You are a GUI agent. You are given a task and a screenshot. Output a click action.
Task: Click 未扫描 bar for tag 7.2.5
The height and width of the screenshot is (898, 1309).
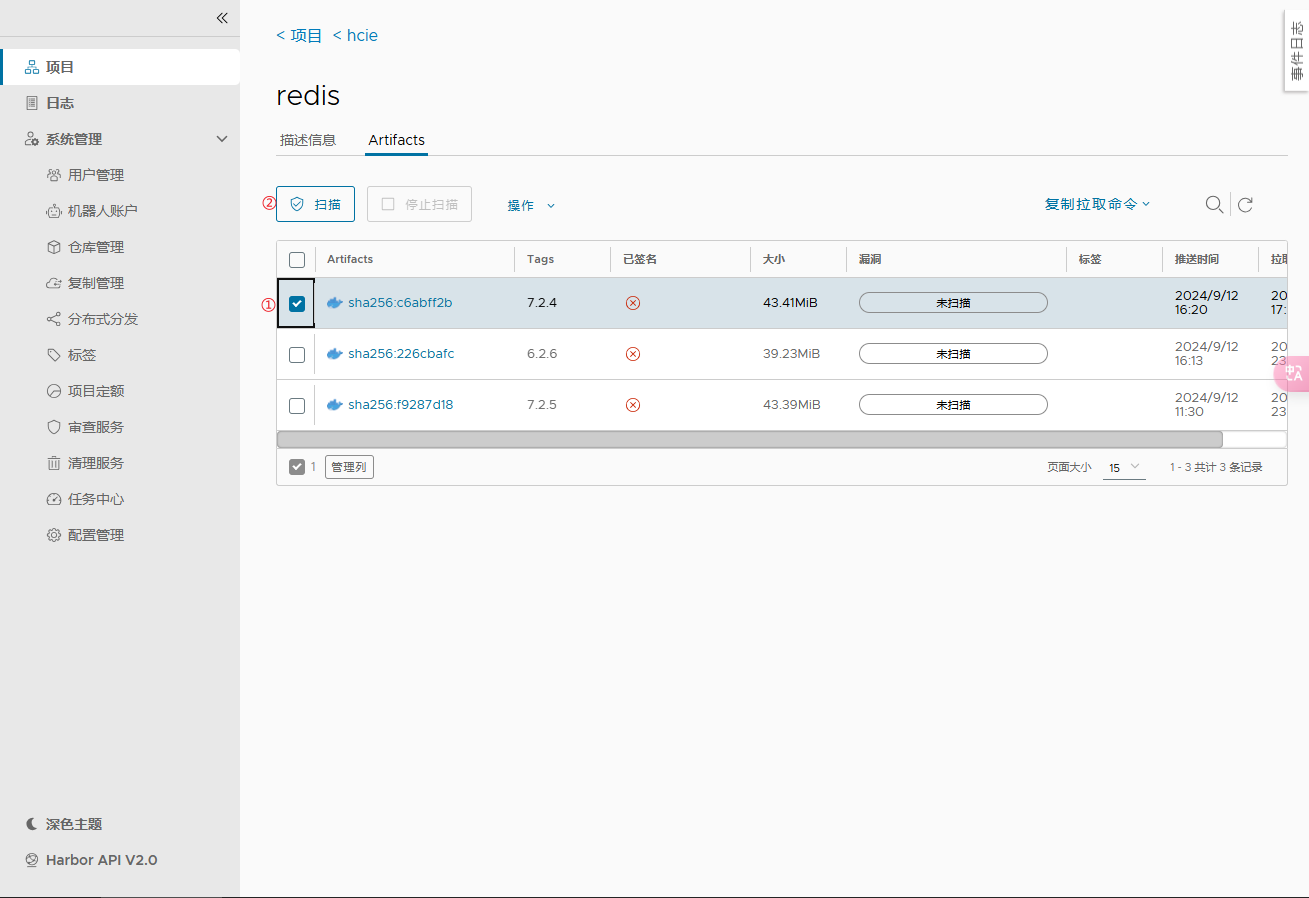click(953, 405)
